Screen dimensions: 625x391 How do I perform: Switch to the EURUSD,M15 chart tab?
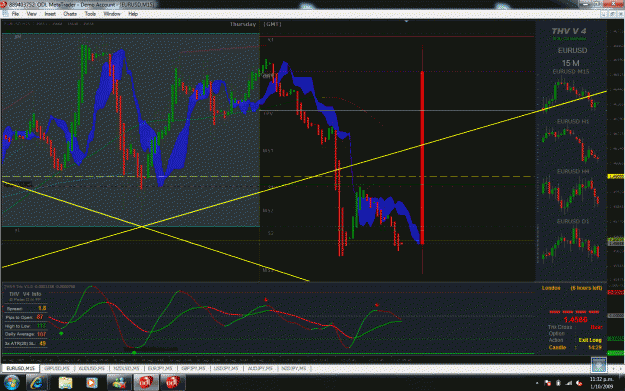click(20, 368)
